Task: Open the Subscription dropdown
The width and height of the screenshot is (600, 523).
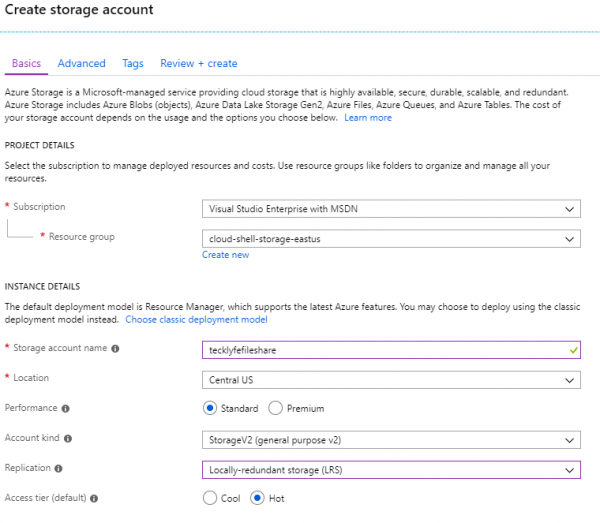Action: tap(391, 209)
